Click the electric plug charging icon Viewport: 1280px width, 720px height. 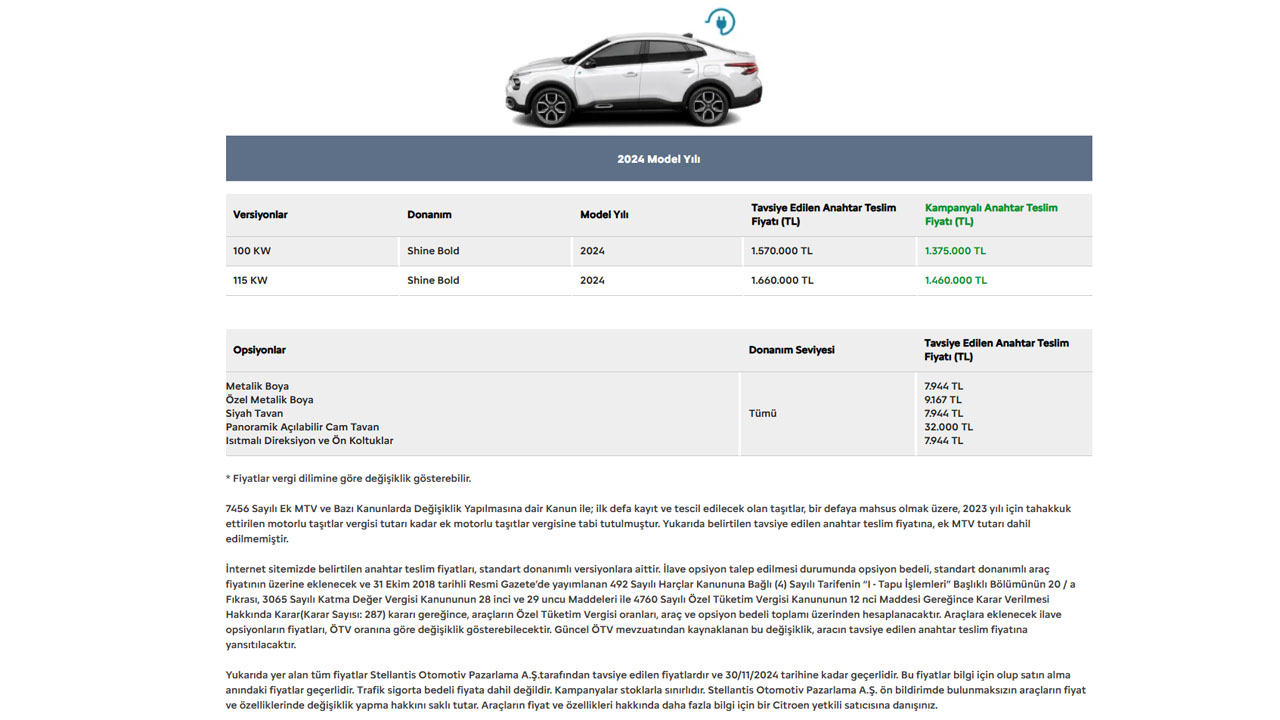click(719, 22)
